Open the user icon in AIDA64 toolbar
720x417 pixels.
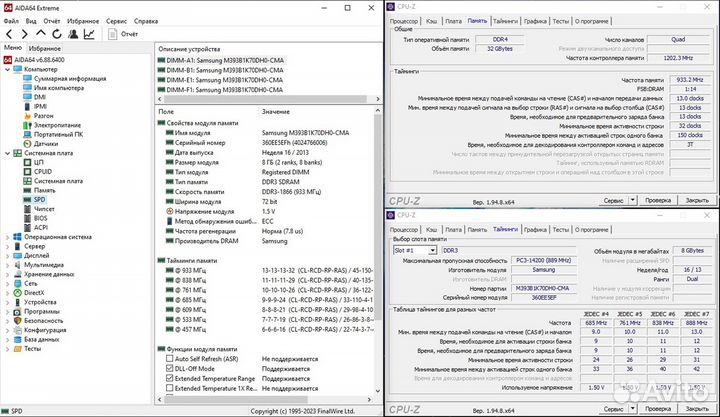[73, 34]
